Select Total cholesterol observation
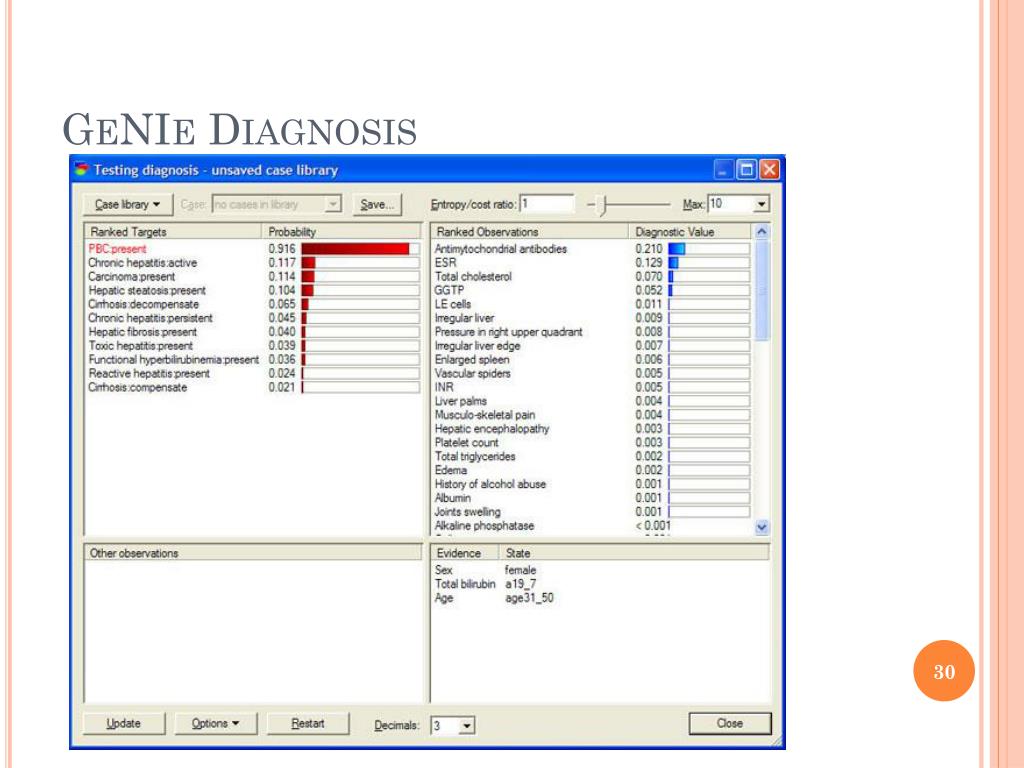Image resolution: width=1024 pixels, height=768 pixels. click(x=592, y=276)
